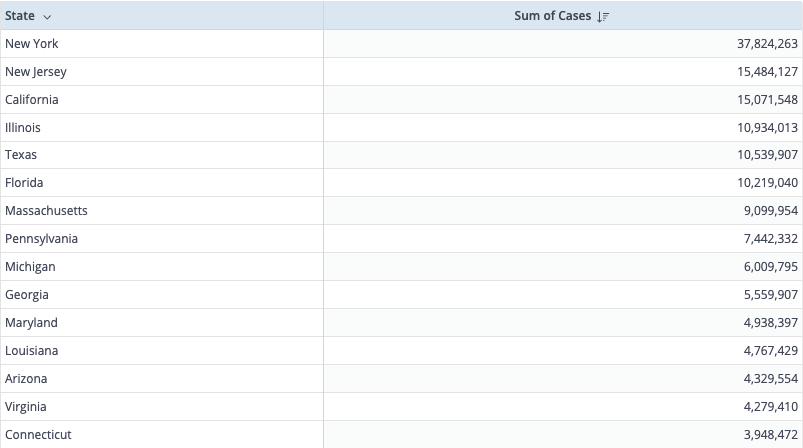Viewport: 803px width, 448px height.
Task: Click the value 10,539,907 for Texas
Action: click(767, 155)
